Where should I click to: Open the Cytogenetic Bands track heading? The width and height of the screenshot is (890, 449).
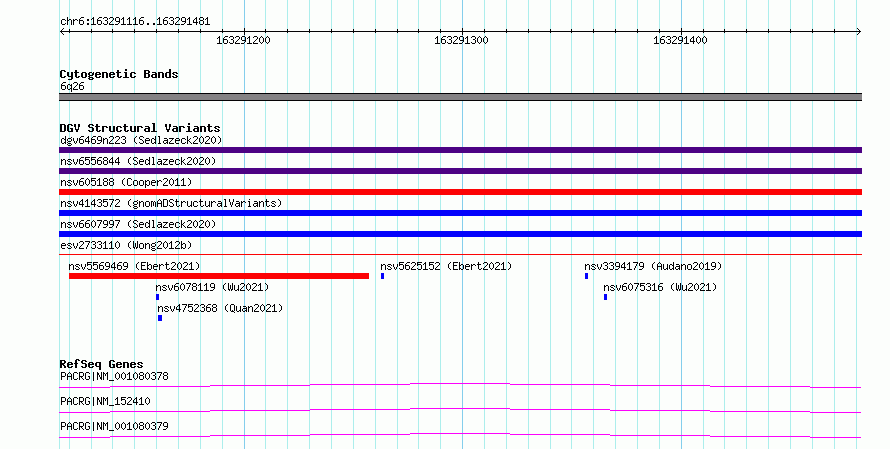[119, 74]
